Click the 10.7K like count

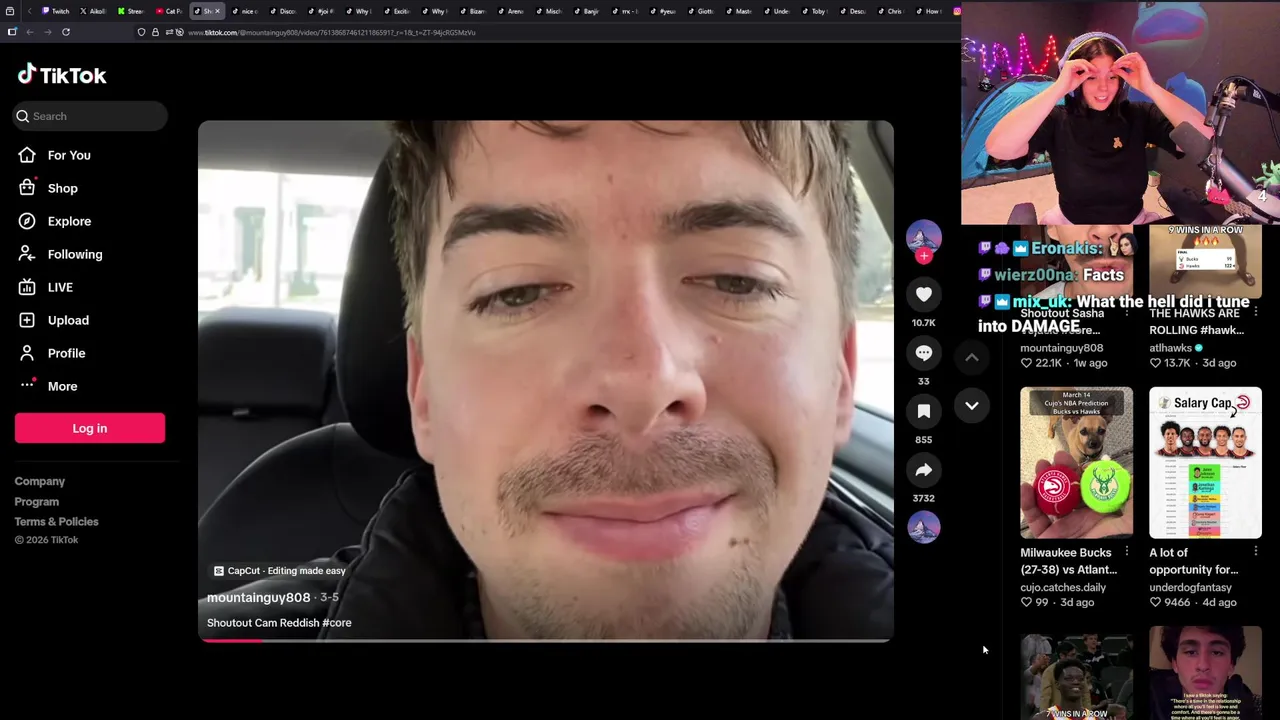click(923, 323)
